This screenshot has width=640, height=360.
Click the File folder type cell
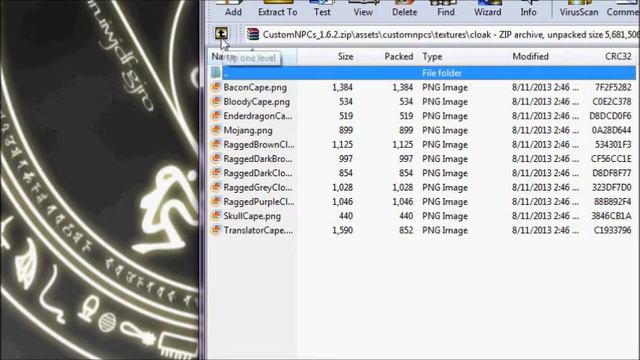(442, 73)
